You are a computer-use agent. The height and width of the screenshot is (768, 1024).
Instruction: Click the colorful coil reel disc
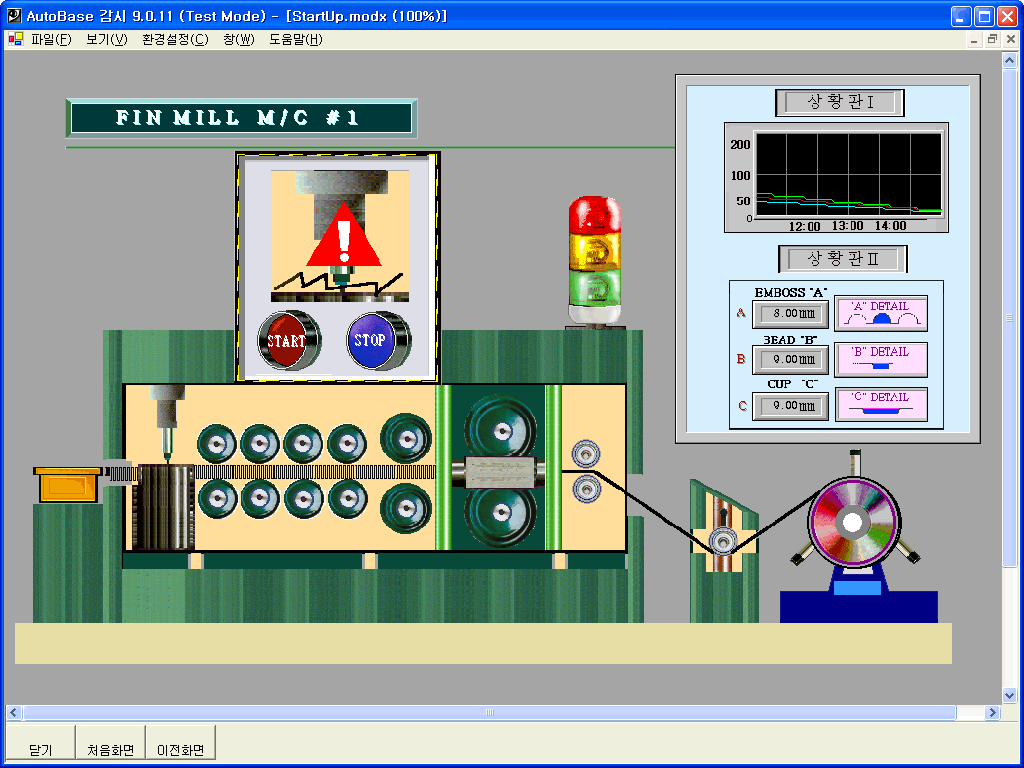click(x=851, y=522)
